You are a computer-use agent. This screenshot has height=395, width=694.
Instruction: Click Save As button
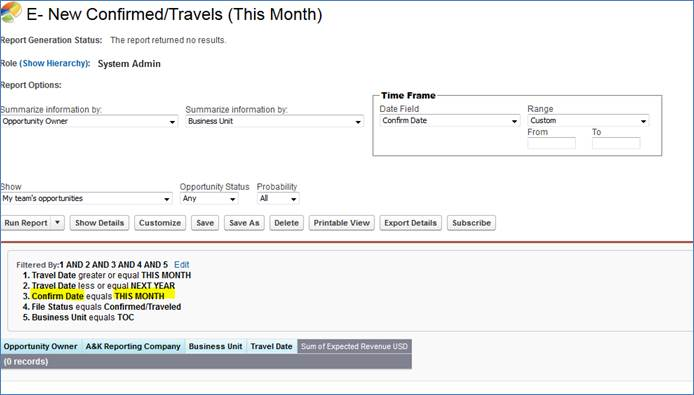[244, 223]
